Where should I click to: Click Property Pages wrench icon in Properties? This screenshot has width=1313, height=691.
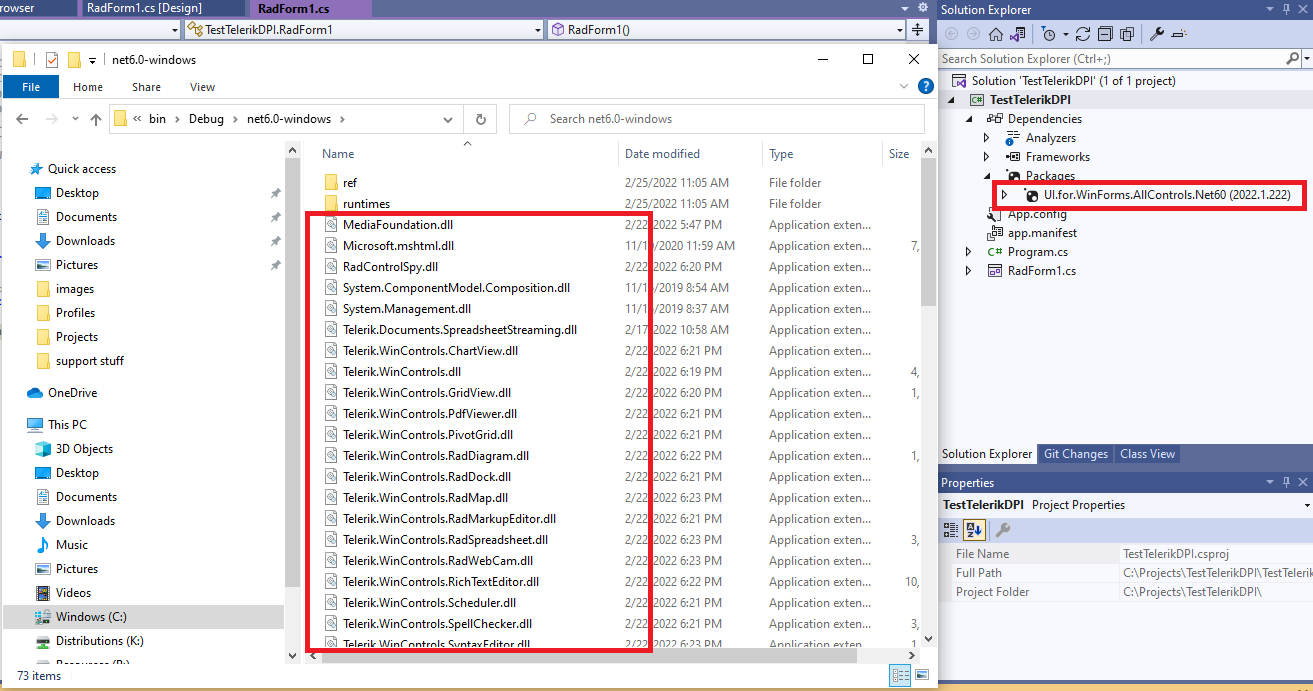pos(1003,530)
